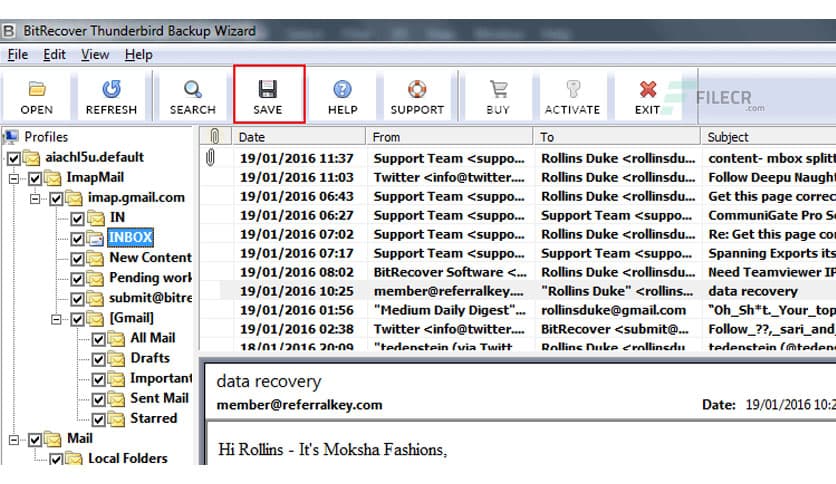The image size is (836, 484).
Task: Collapse the imap.gmail.com tree node
Action: pos(35,199)
